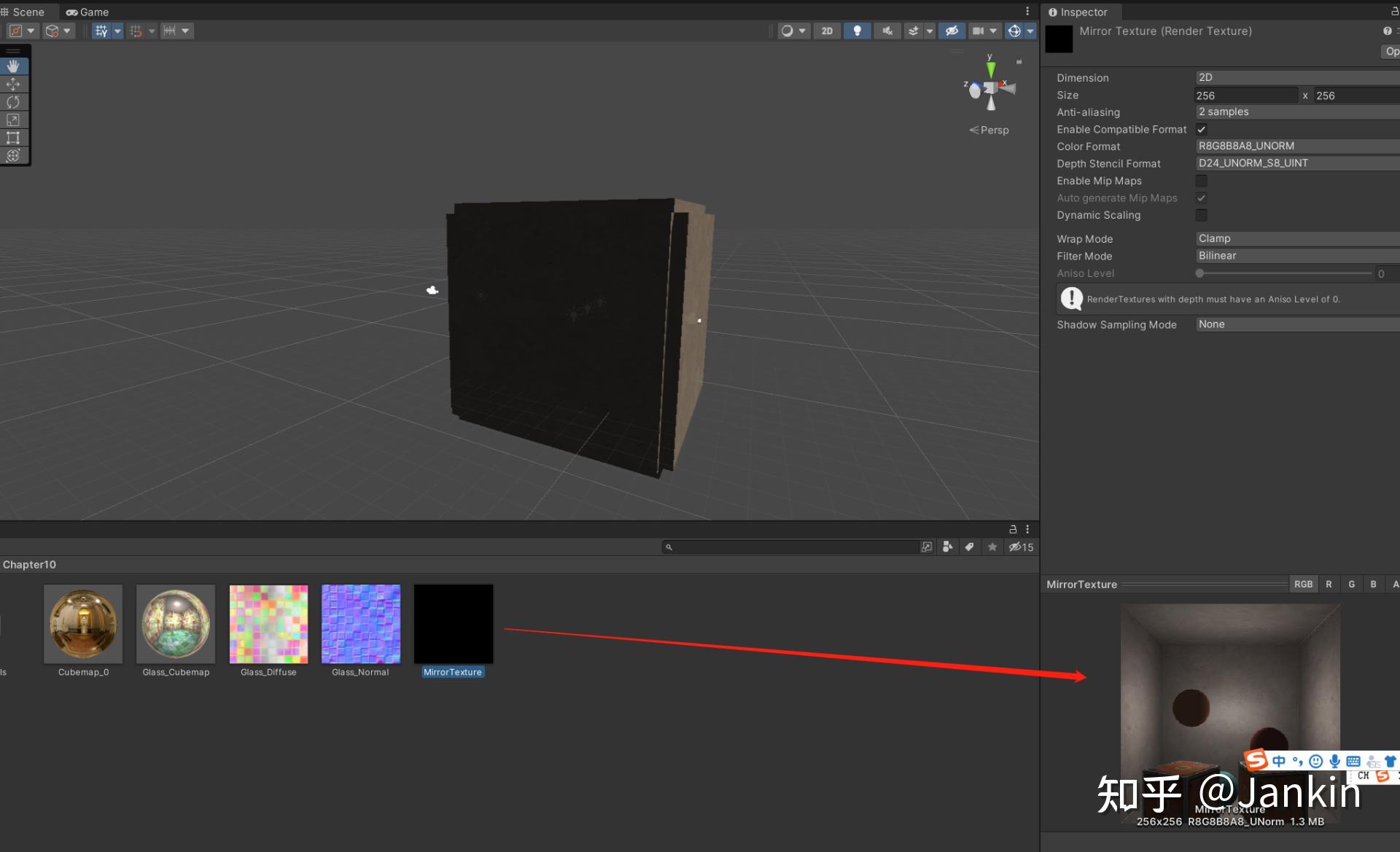Toggle 2D view mode

pos(827,31)
